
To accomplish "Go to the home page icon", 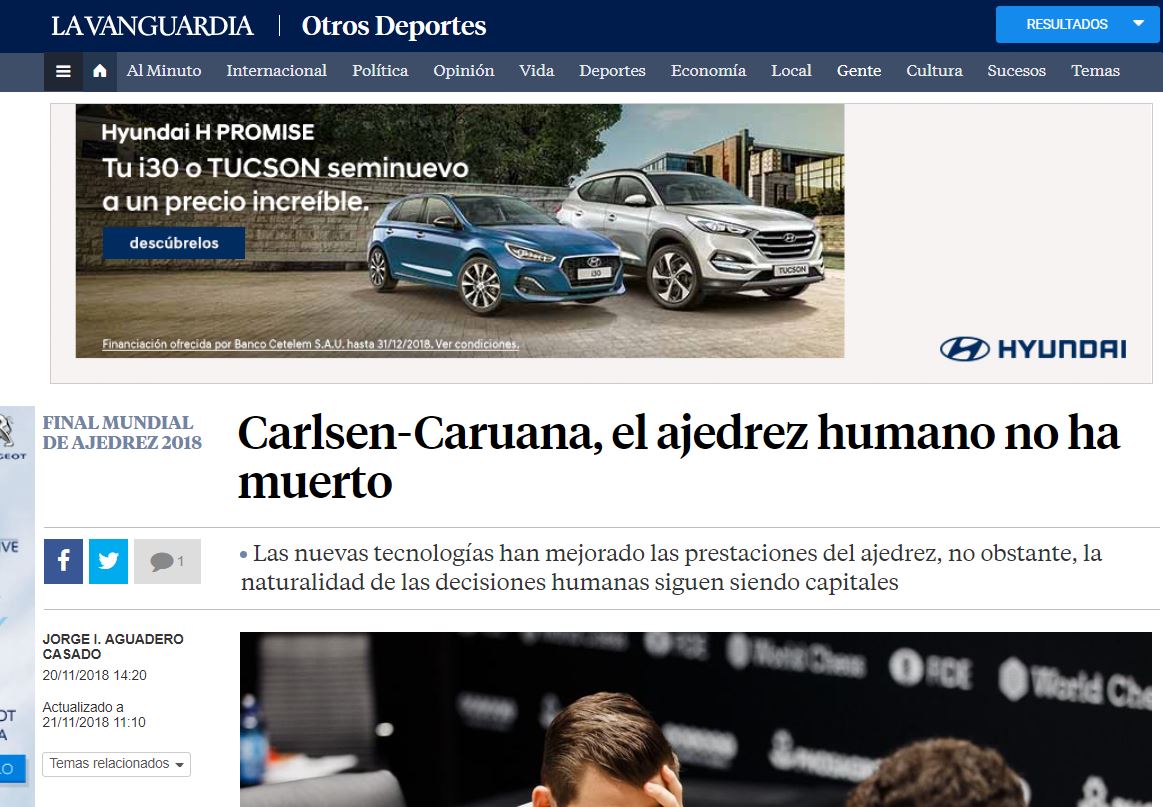I will 100,71.
